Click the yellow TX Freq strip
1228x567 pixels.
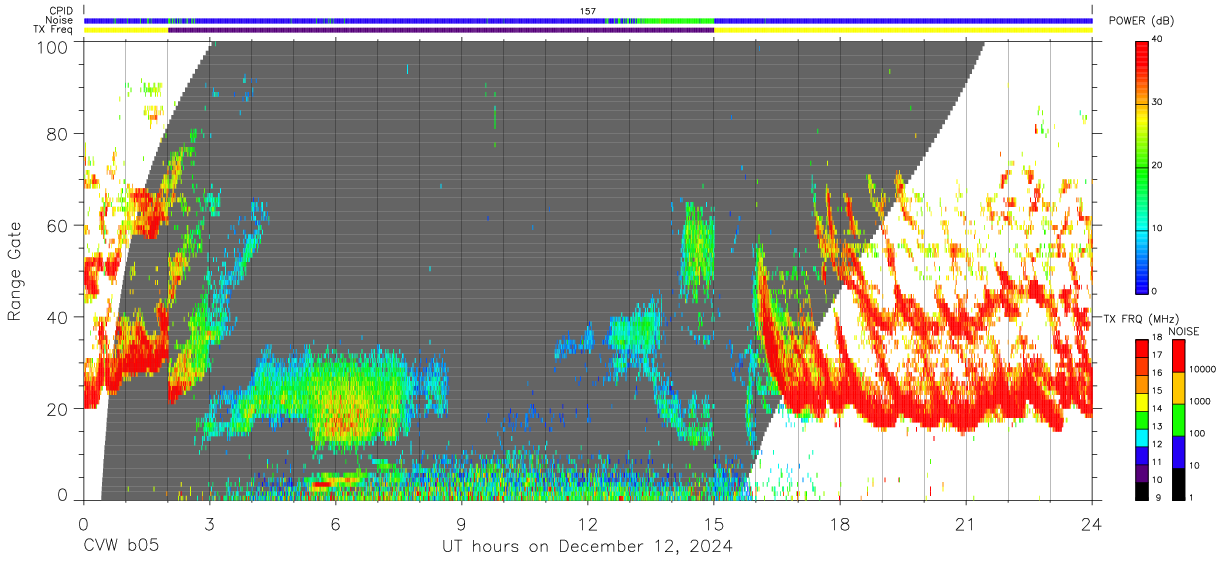588,30
